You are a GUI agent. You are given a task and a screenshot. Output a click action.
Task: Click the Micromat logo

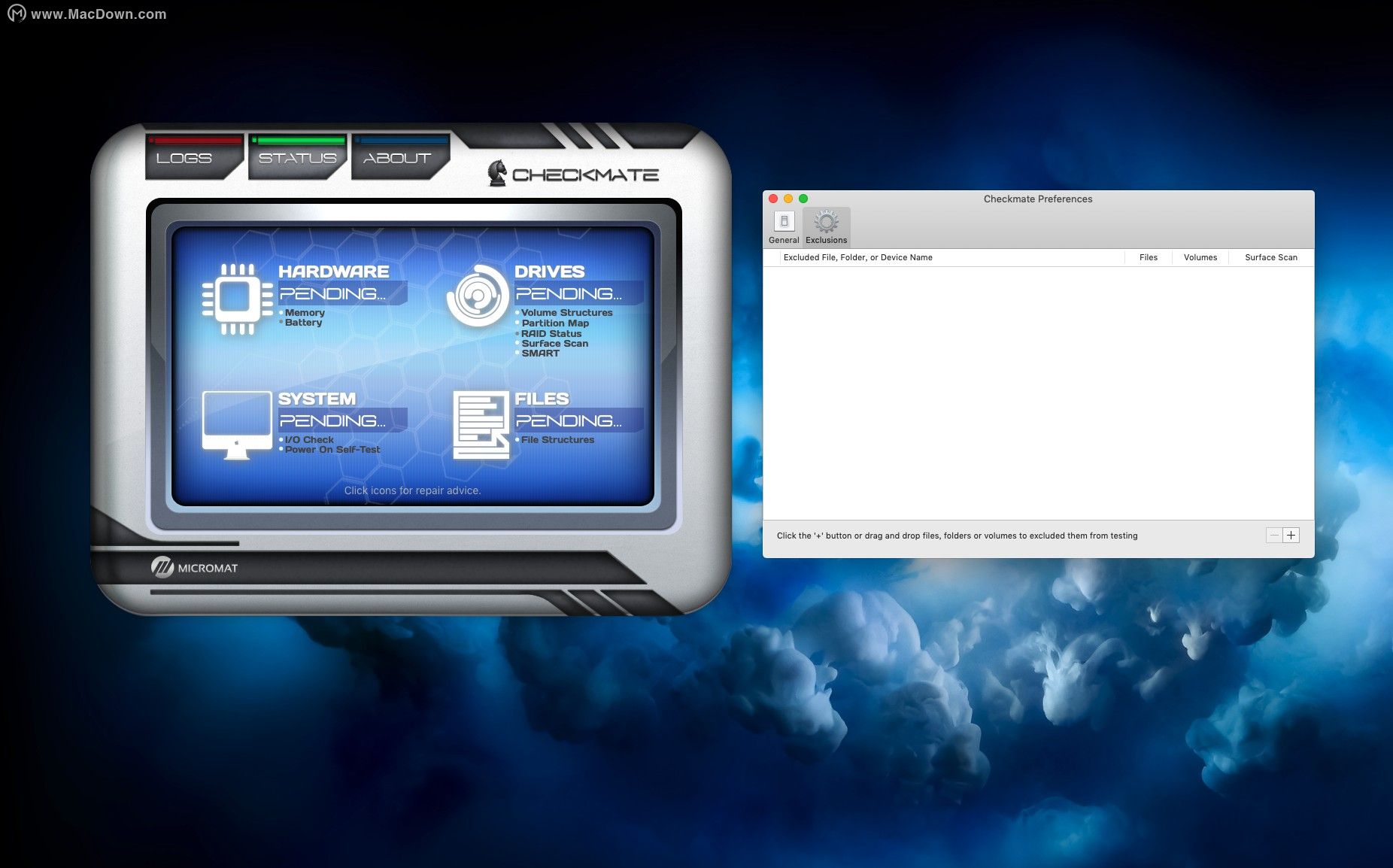(x=162, y=567)
